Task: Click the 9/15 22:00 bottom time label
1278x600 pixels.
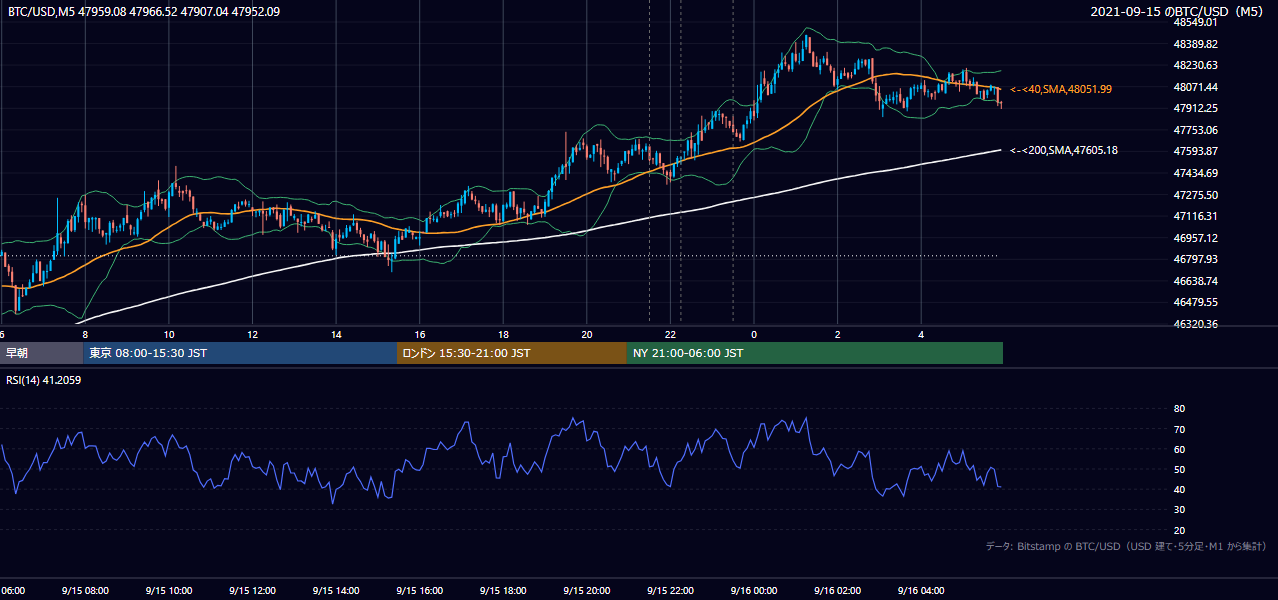Action: pos(671,590)
